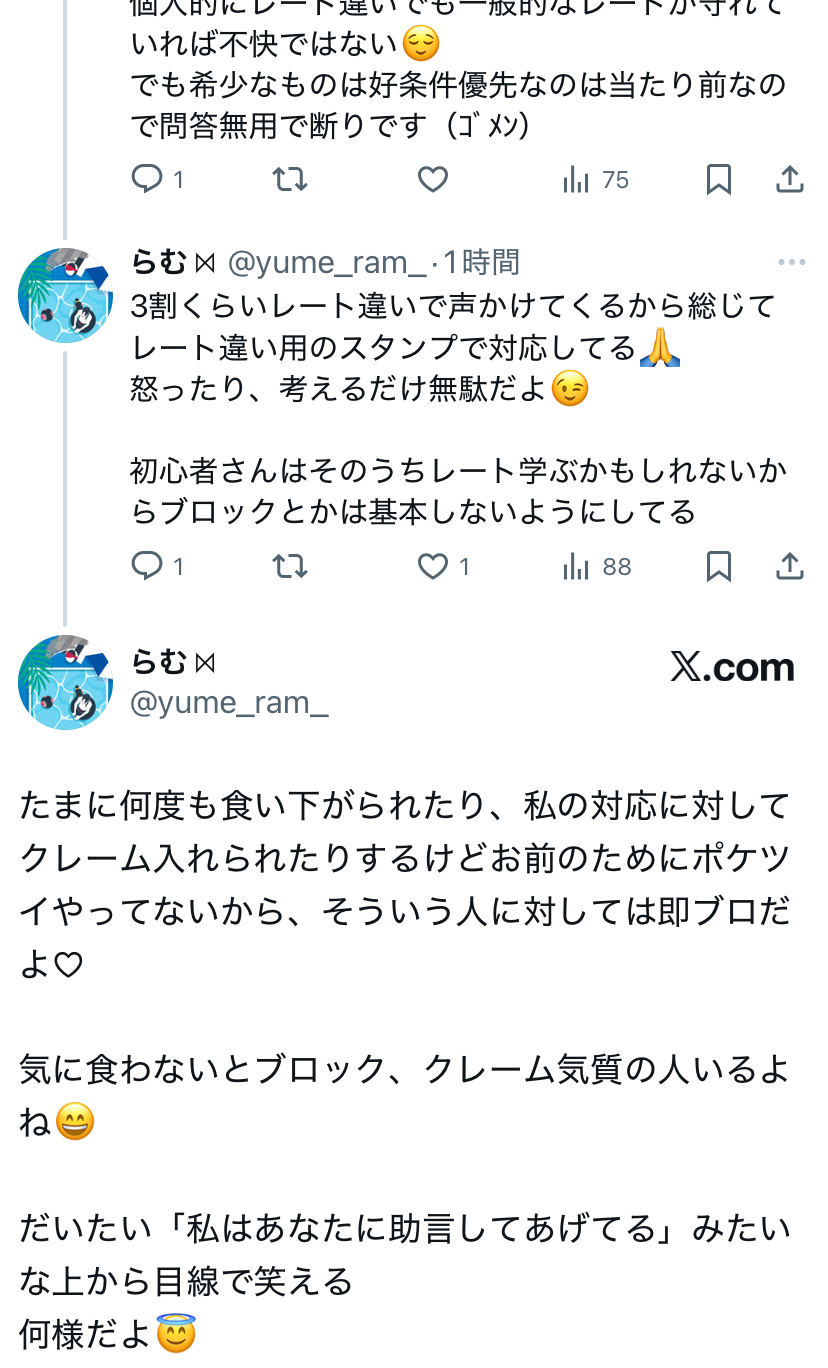828x1368 pixels.
Task: Like the tweet with 75 views
Action: click(x=432, y=180)
